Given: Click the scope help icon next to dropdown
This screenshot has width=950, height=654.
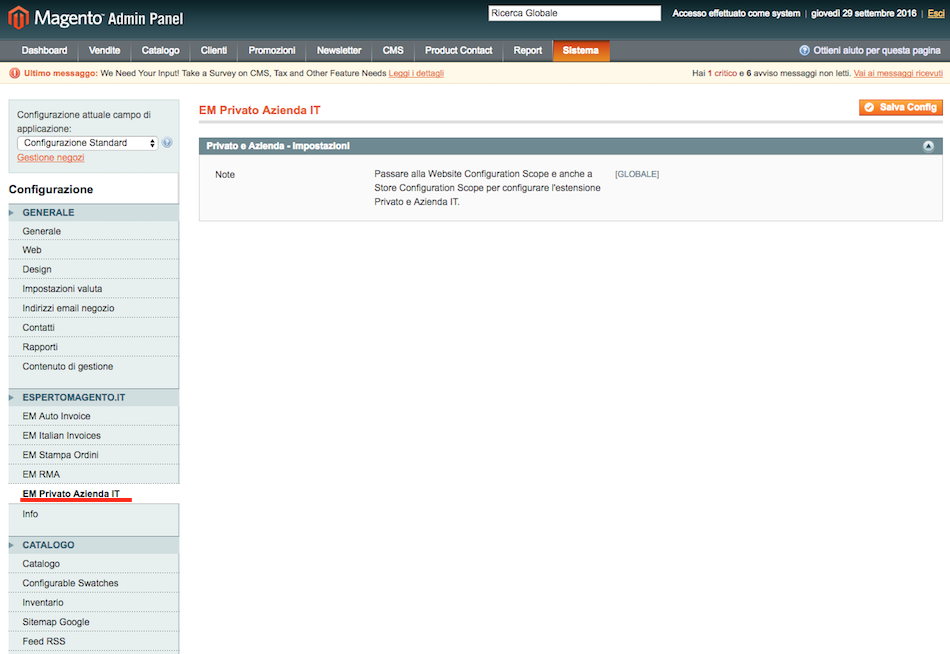Looking at the screenshot, I should (167, 142).
